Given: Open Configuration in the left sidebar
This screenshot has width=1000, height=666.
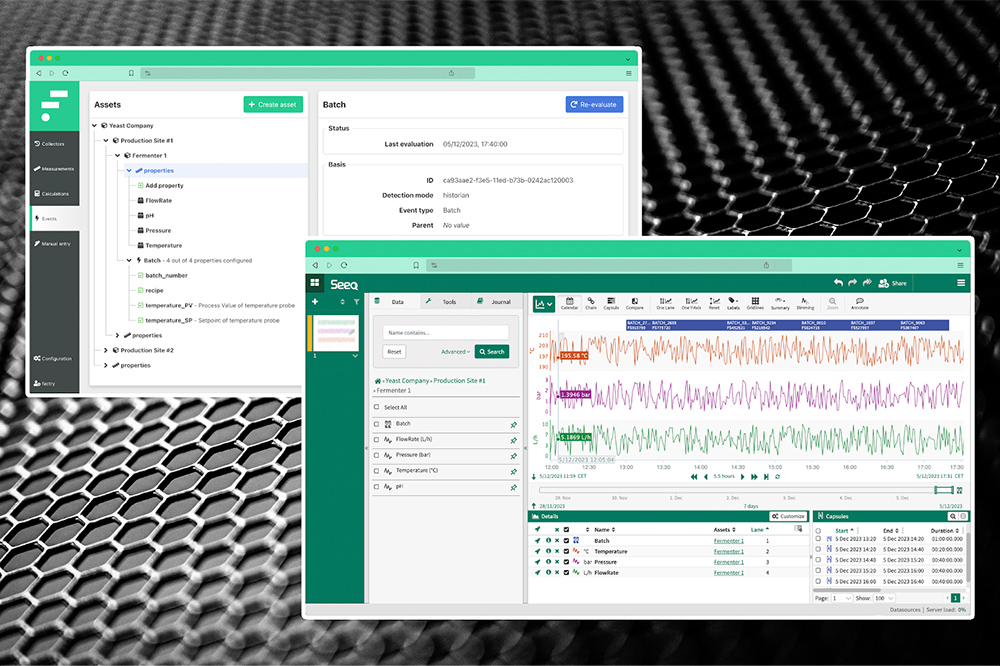Looking at the screenshot, I should [x=54, y=359].
